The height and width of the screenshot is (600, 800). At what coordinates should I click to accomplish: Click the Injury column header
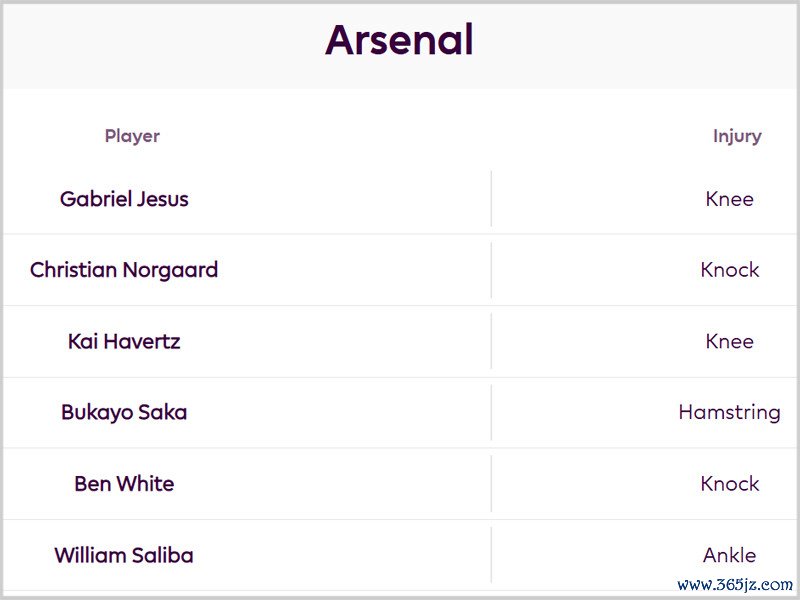(x=737, y=136)
